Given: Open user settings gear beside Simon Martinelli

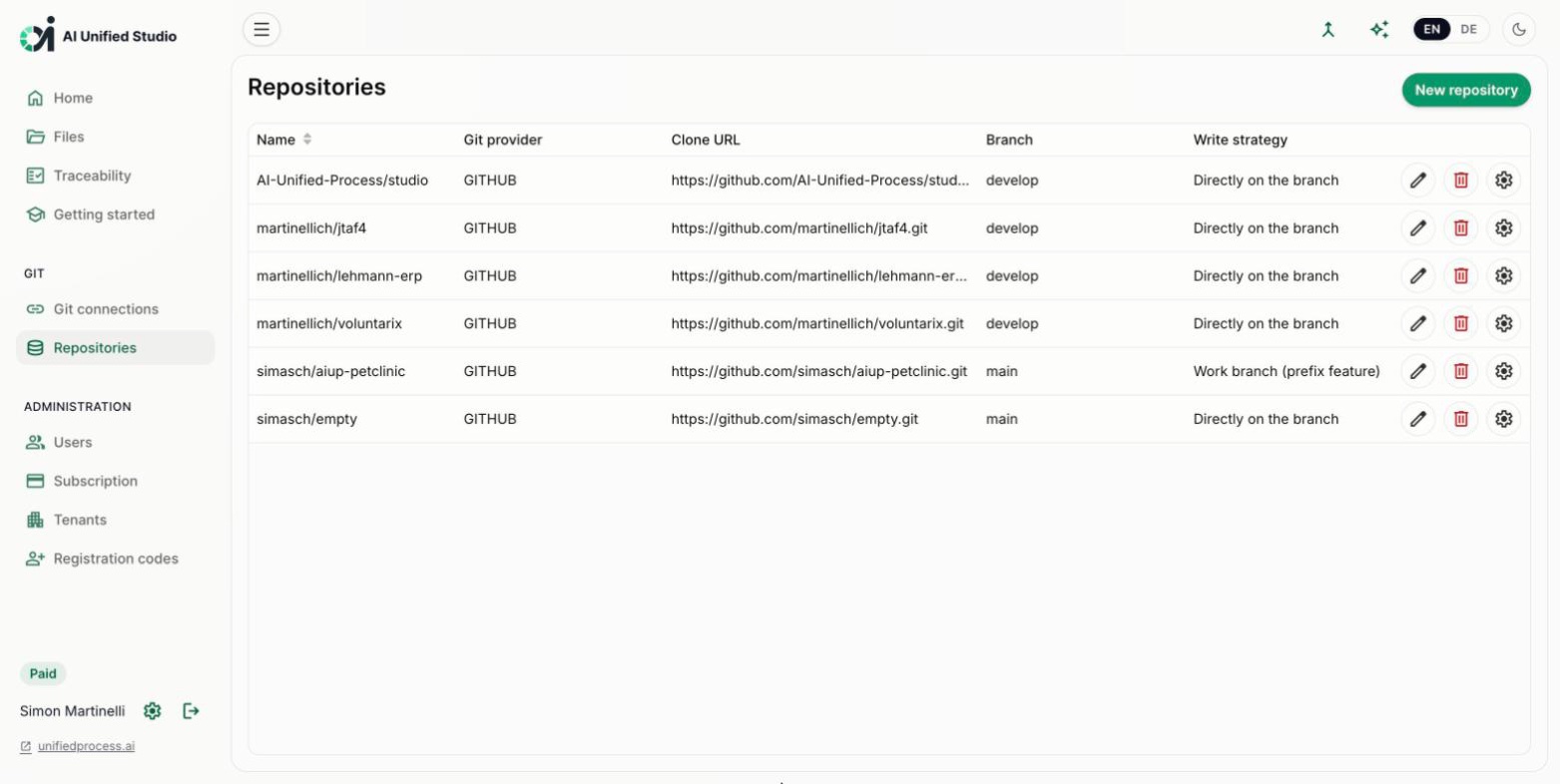Looking at the screenshot, I should tap(152, 711).
